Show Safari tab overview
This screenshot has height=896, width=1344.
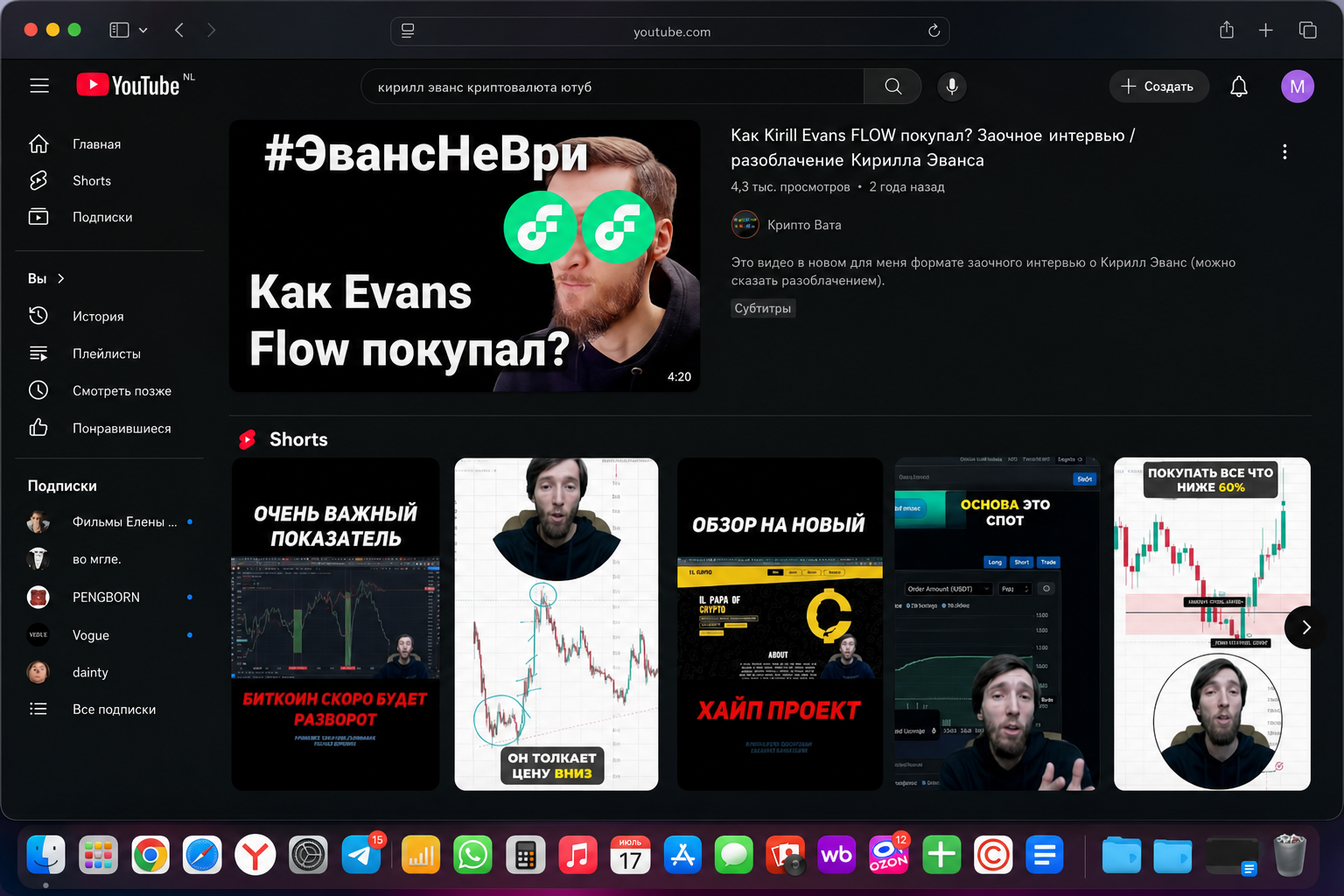pos(1308,30)
